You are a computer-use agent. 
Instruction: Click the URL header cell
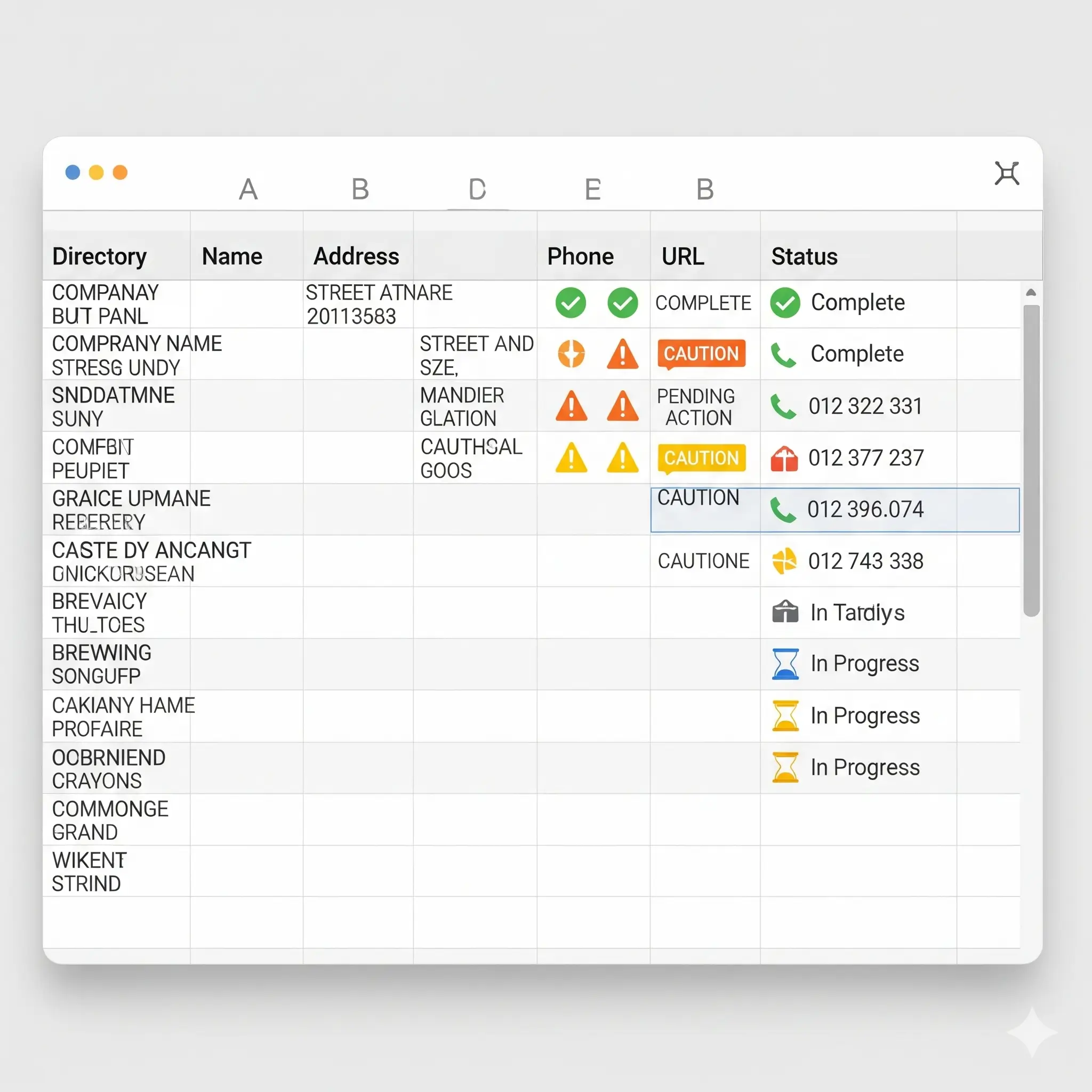pyautogui.click(x=705, y=256)
